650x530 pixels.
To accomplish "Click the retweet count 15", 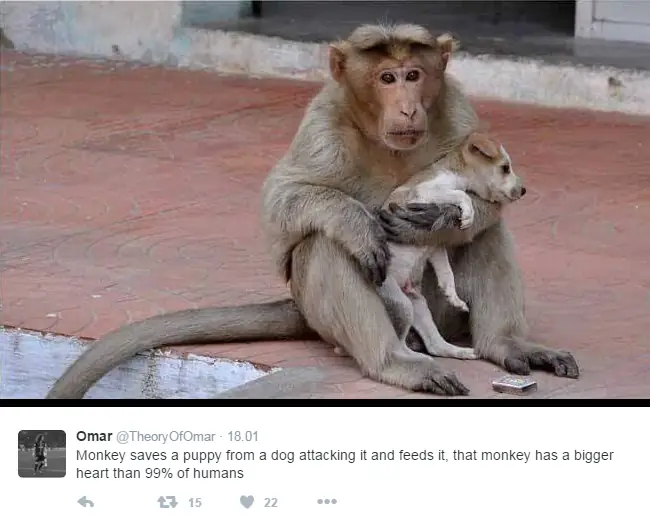I will 195,503.
